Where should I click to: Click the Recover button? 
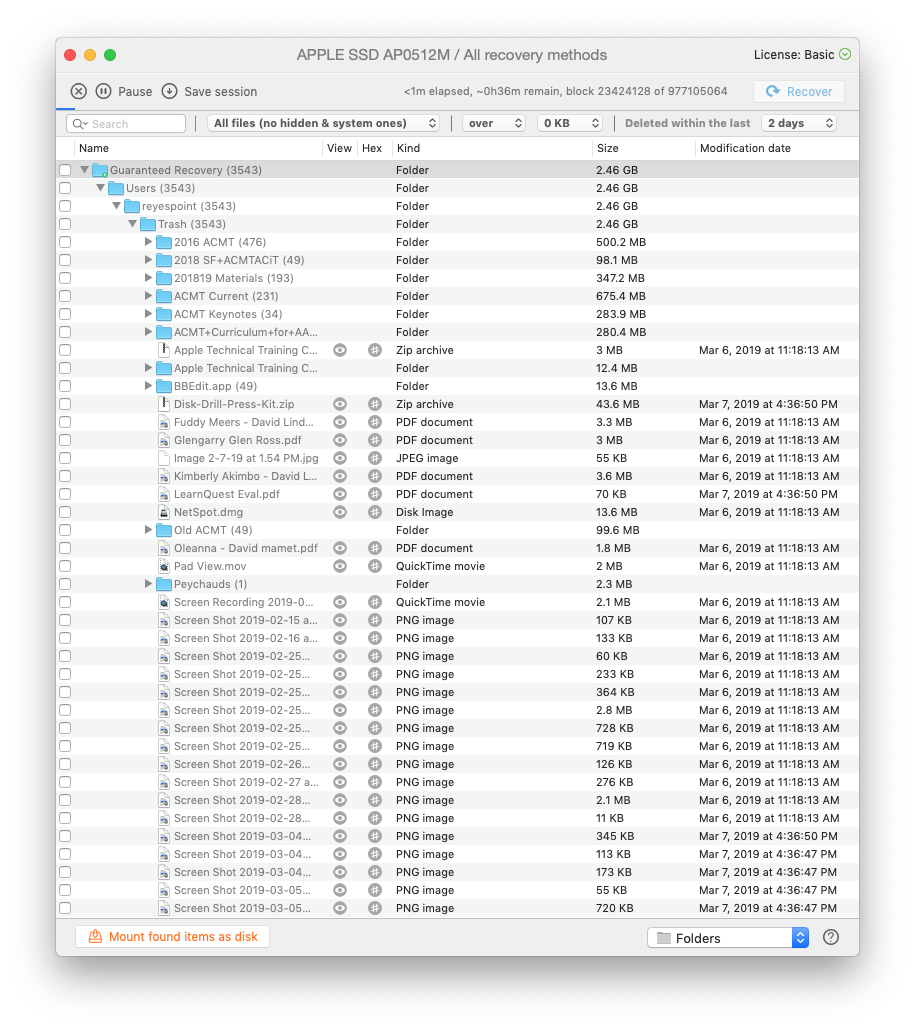[x=799, y=91]
